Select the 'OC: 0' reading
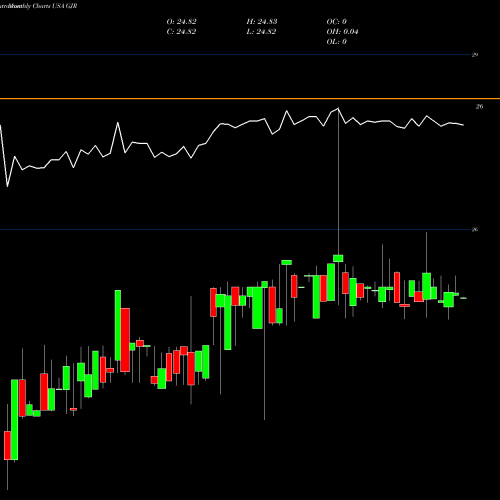The image size is (500, 500). (336, 22)
